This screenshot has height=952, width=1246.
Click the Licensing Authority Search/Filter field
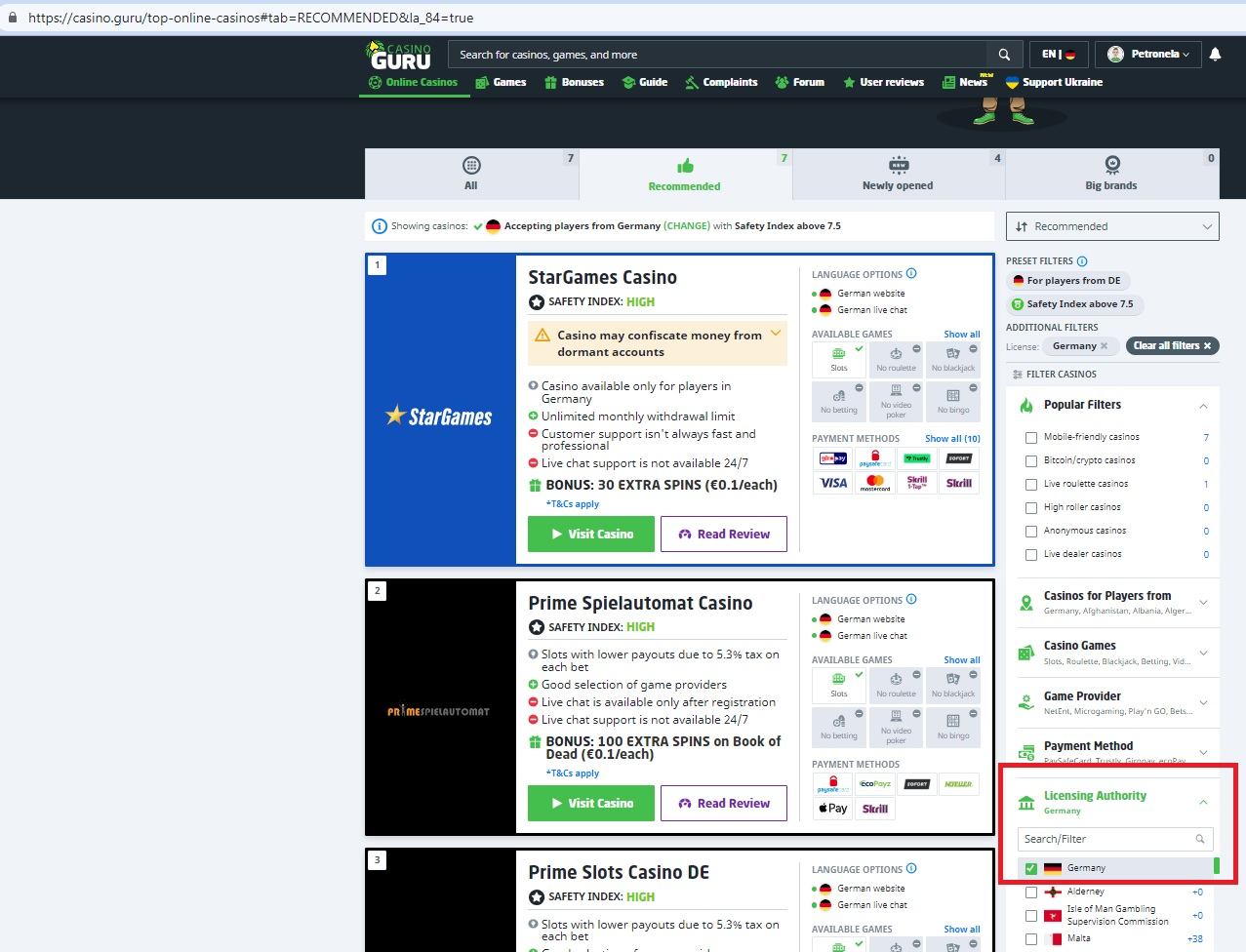click(x=1108, y=839)
